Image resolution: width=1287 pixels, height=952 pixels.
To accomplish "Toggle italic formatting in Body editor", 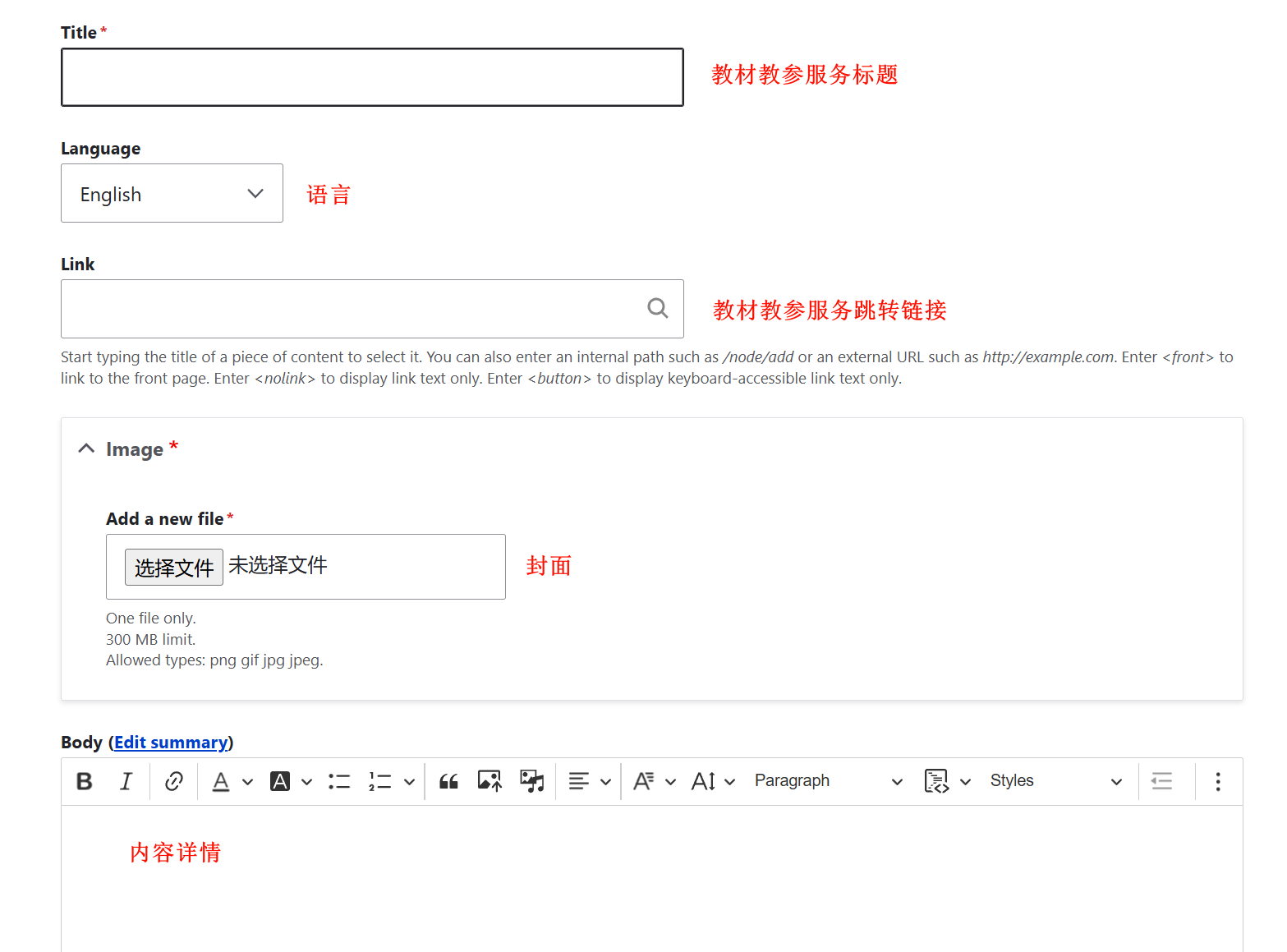I will pos(126,781).
